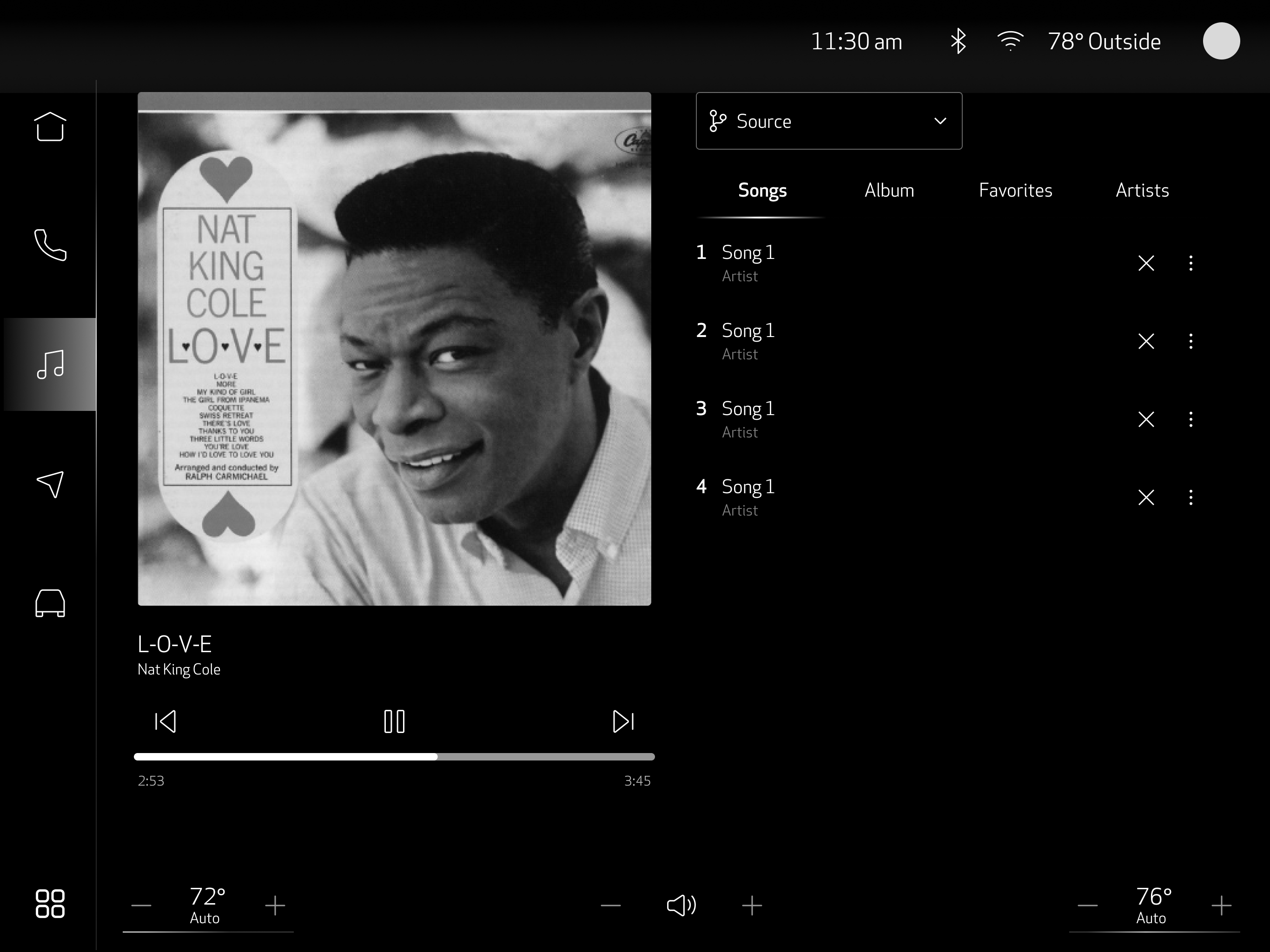
Task: Lower the 72° left temperature
Action: pos(141,906)
